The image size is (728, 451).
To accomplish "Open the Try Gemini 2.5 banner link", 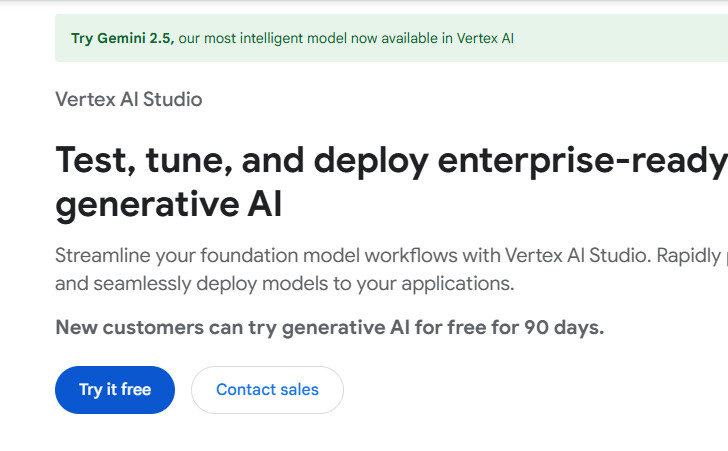I will (x=122, y=39).
